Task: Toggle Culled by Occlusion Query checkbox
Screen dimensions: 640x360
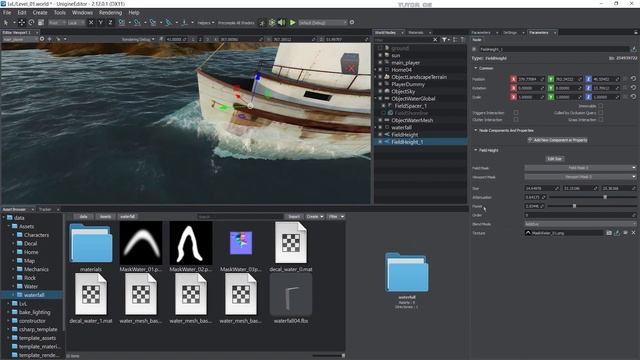Action: click(600, 113)
